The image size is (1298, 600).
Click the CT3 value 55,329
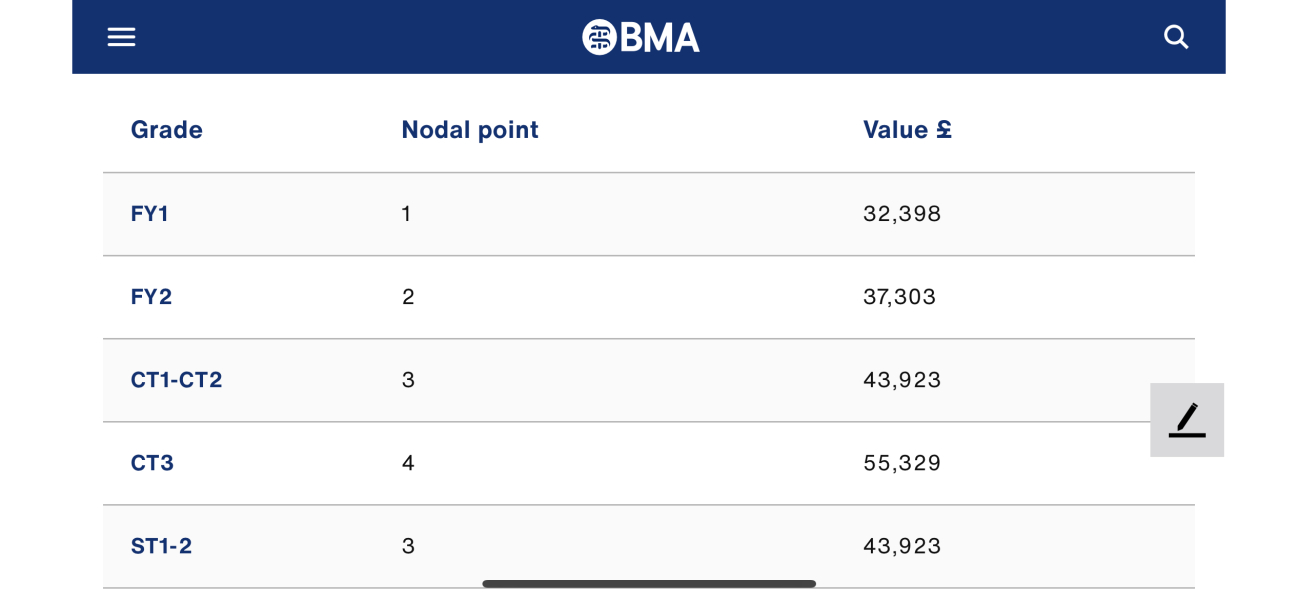[902, 463]
